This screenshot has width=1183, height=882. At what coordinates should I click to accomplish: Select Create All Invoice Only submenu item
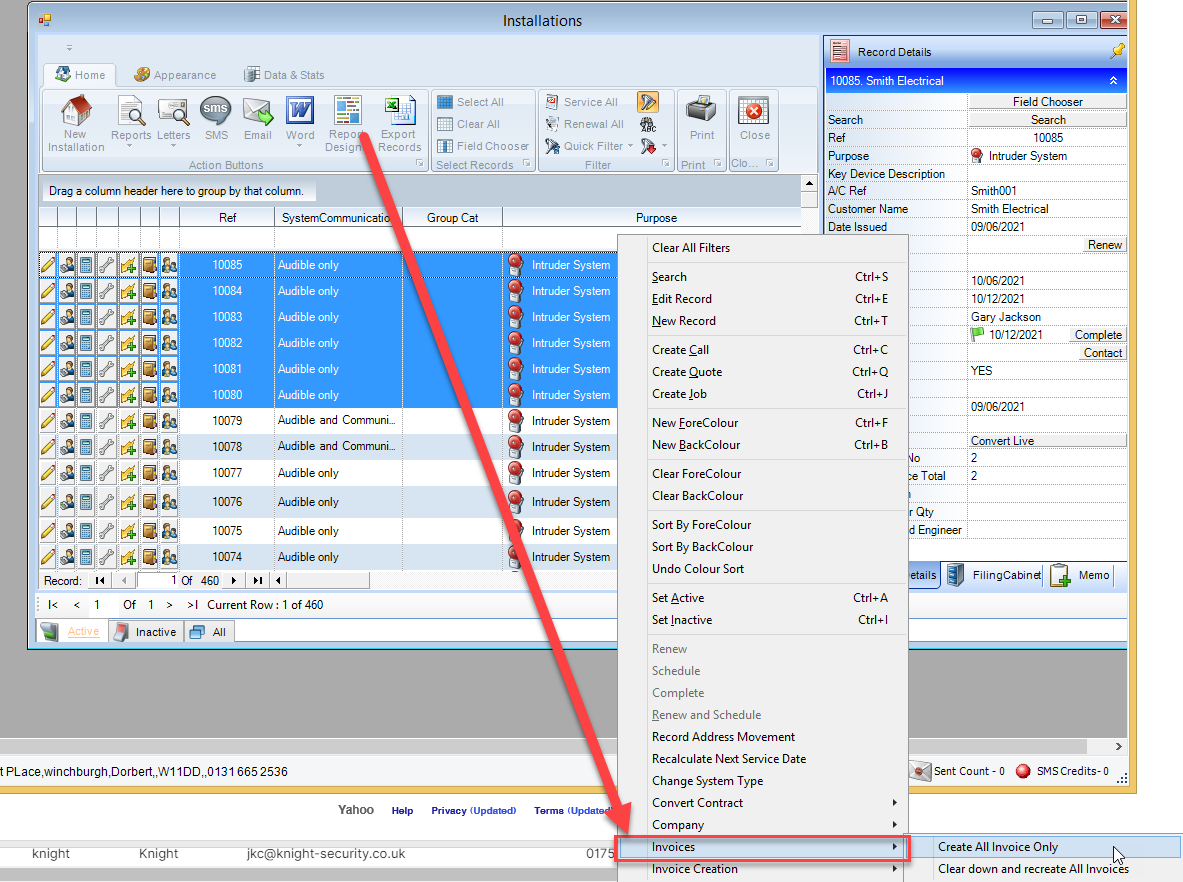coord(1043,847)
